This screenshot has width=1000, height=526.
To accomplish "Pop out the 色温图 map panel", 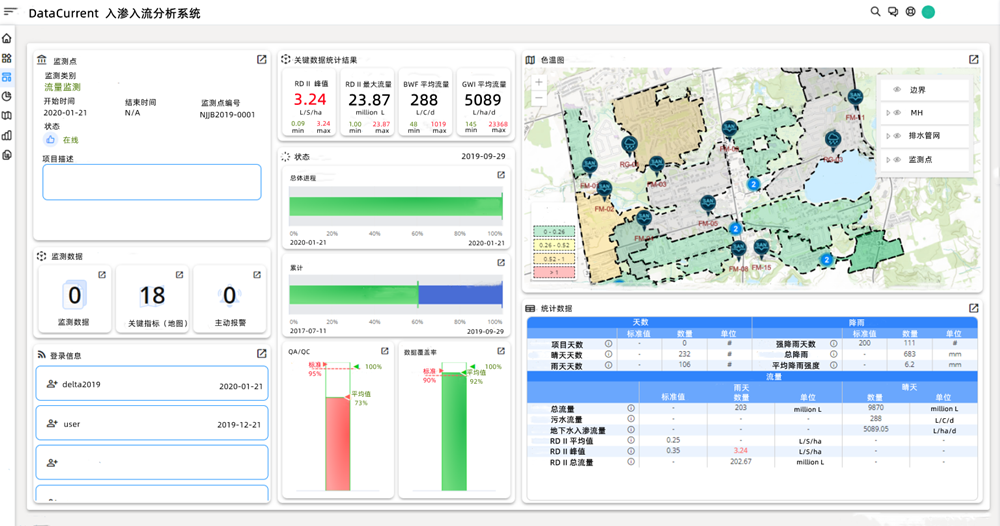I will [x=973, y=60].
